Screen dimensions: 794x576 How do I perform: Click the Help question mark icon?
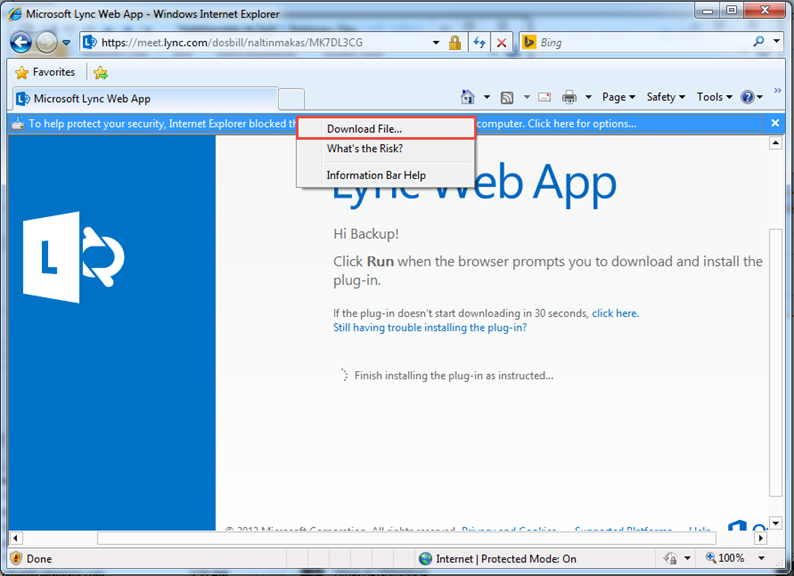747,97
